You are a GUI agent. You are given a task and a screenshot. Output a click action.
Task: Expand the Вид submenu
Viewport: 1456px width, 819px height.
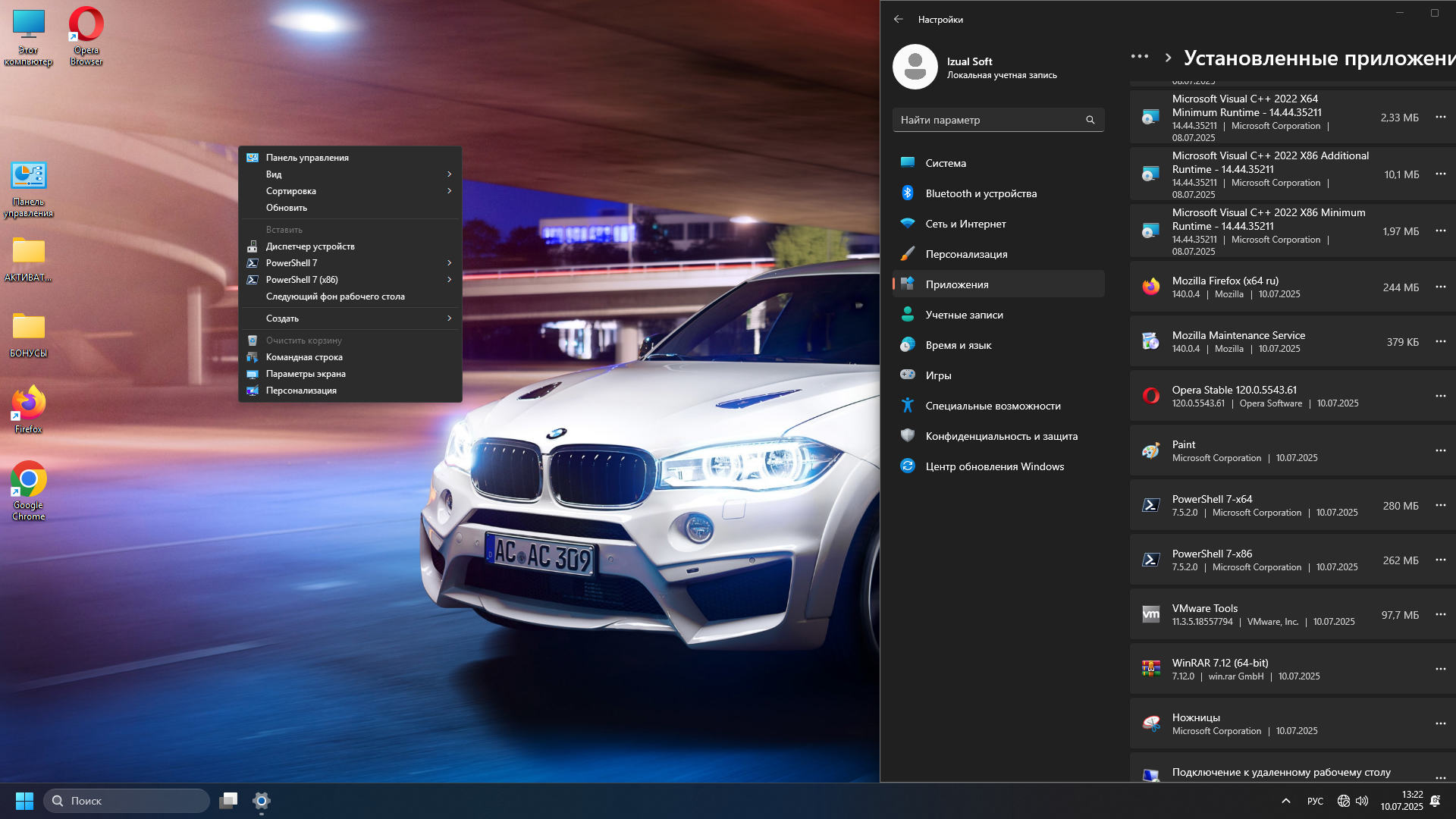350,174
